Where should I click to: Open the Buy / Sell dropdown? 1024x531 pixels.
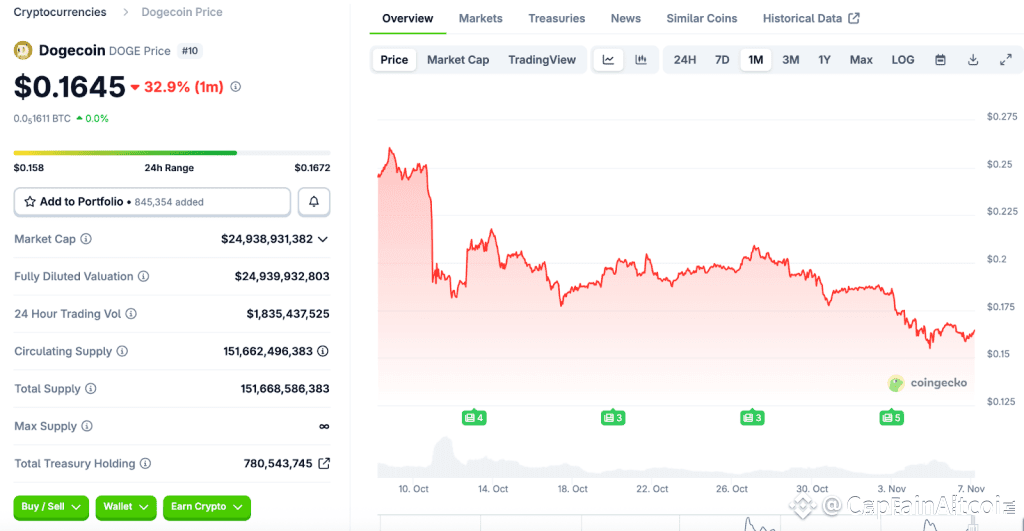[x=51, y=507]
